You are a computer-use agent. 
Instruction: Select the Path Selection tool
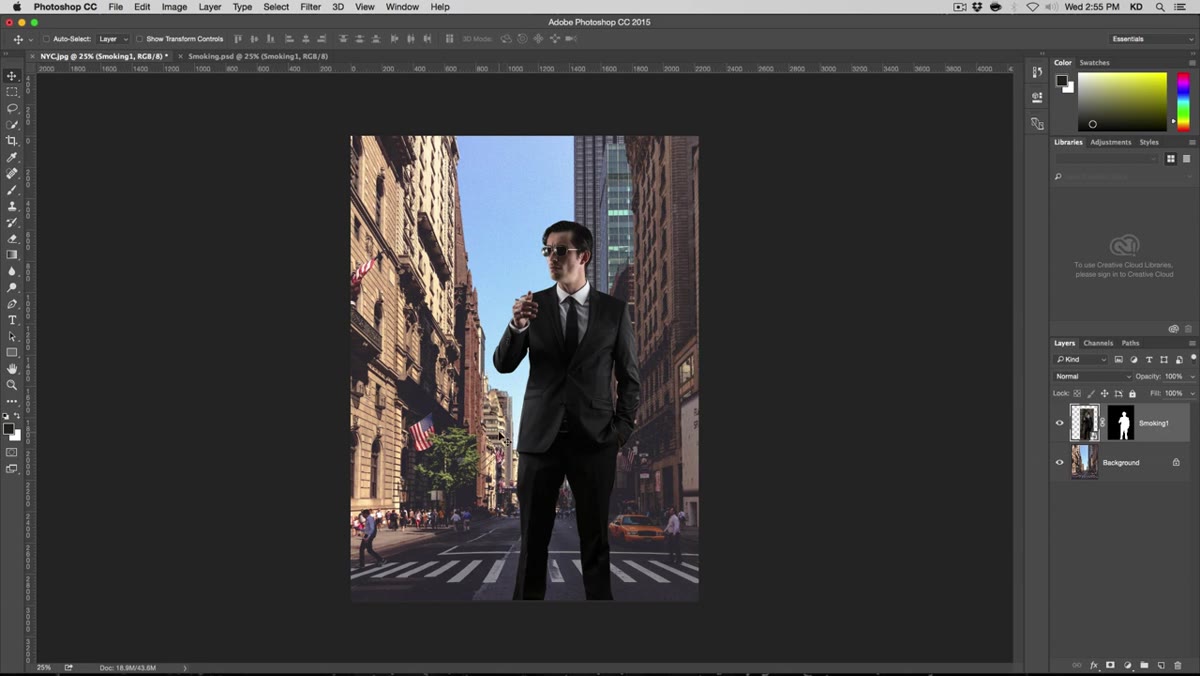click(x=12, y=337)
